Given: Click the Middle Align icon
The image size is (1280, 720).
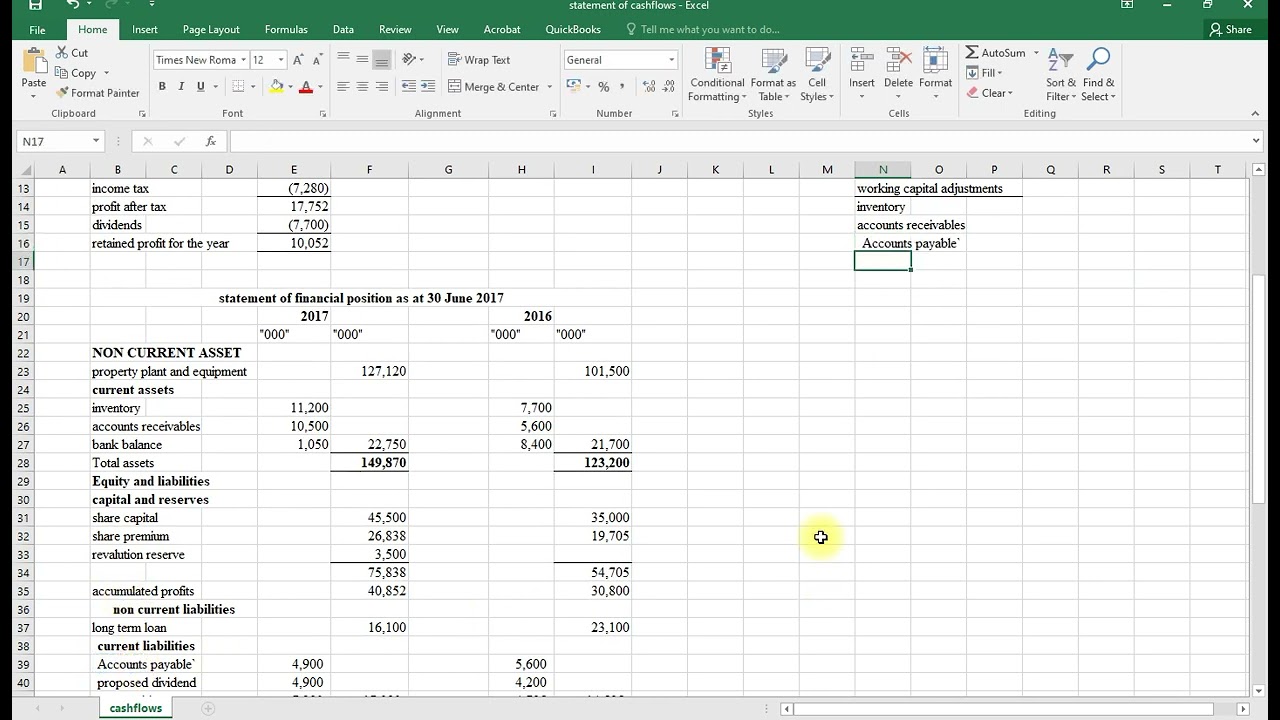Looking at the screenshot, I should (x=362, y=60).
